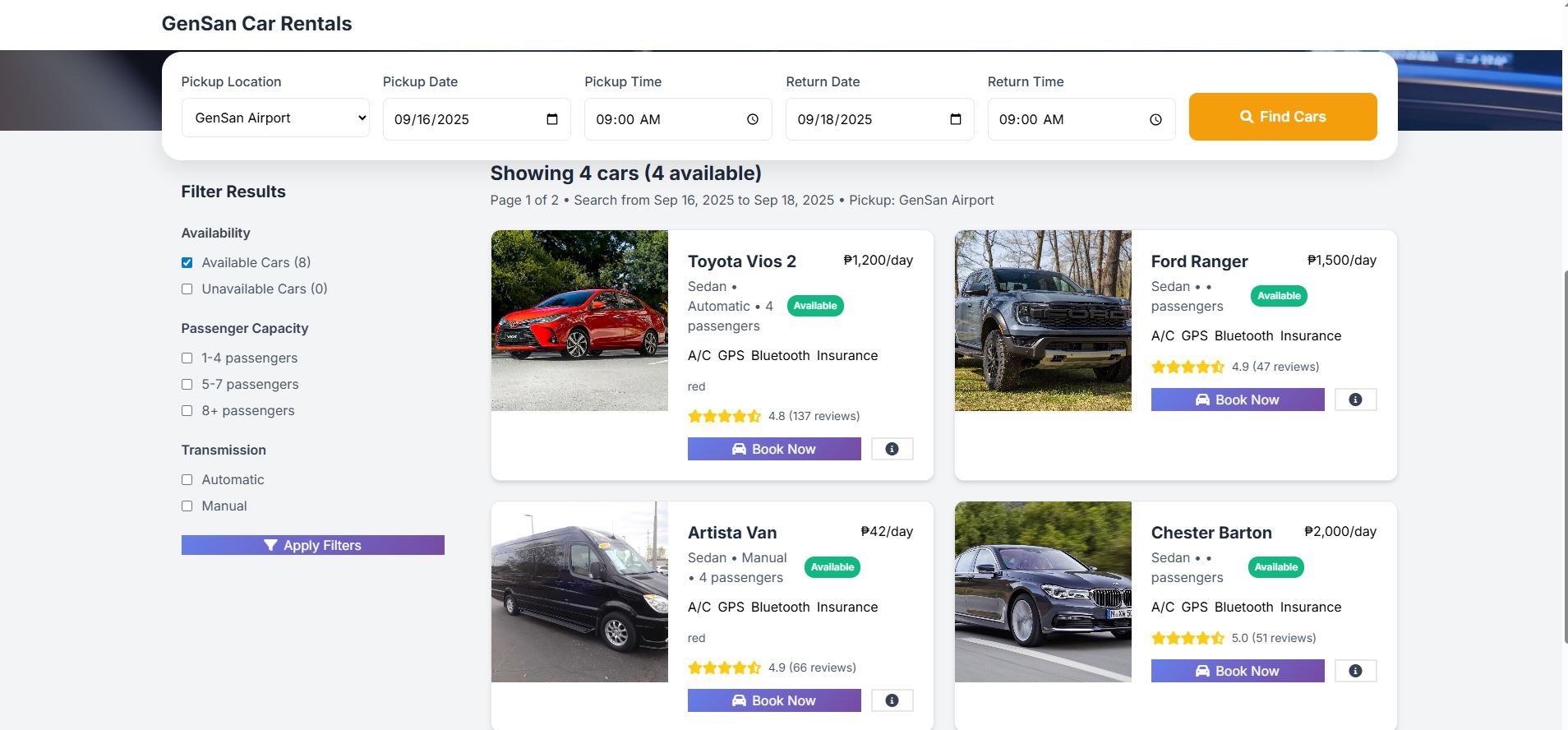The image size is (1568, 730).
Task: Check 1-4 passengers filter
Action: (187, 358)
